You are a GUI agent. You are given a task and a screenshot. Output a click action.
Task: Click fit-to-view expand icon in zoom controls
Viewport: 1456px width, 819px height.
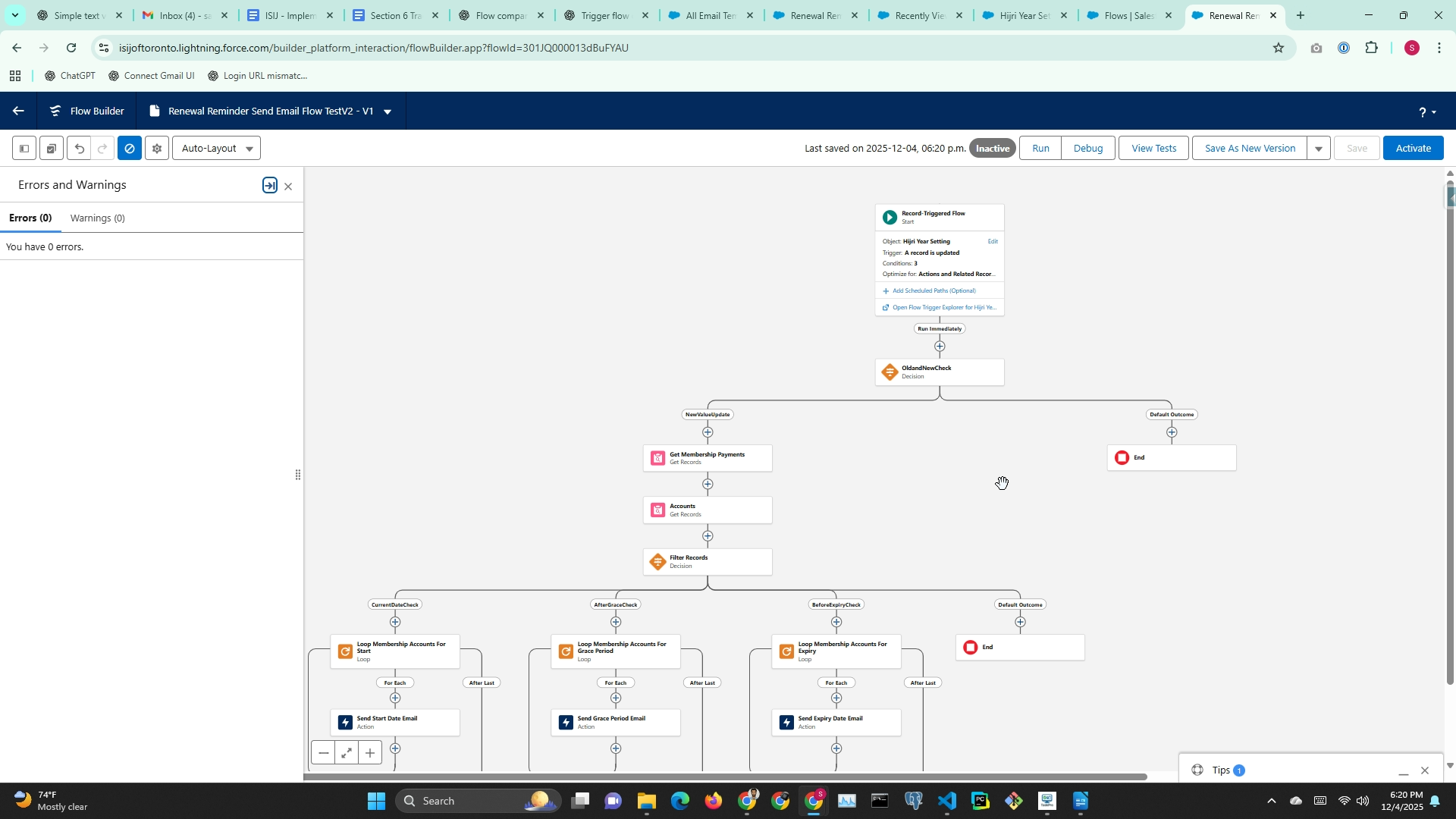point(347,753)
